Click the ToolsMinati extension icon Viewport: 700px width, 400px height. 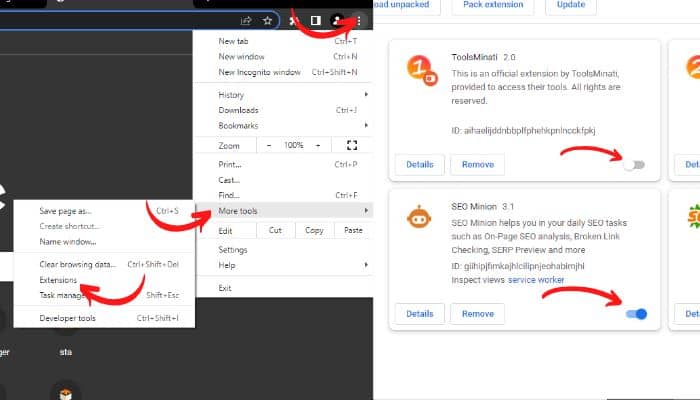[x=421, y=71]
